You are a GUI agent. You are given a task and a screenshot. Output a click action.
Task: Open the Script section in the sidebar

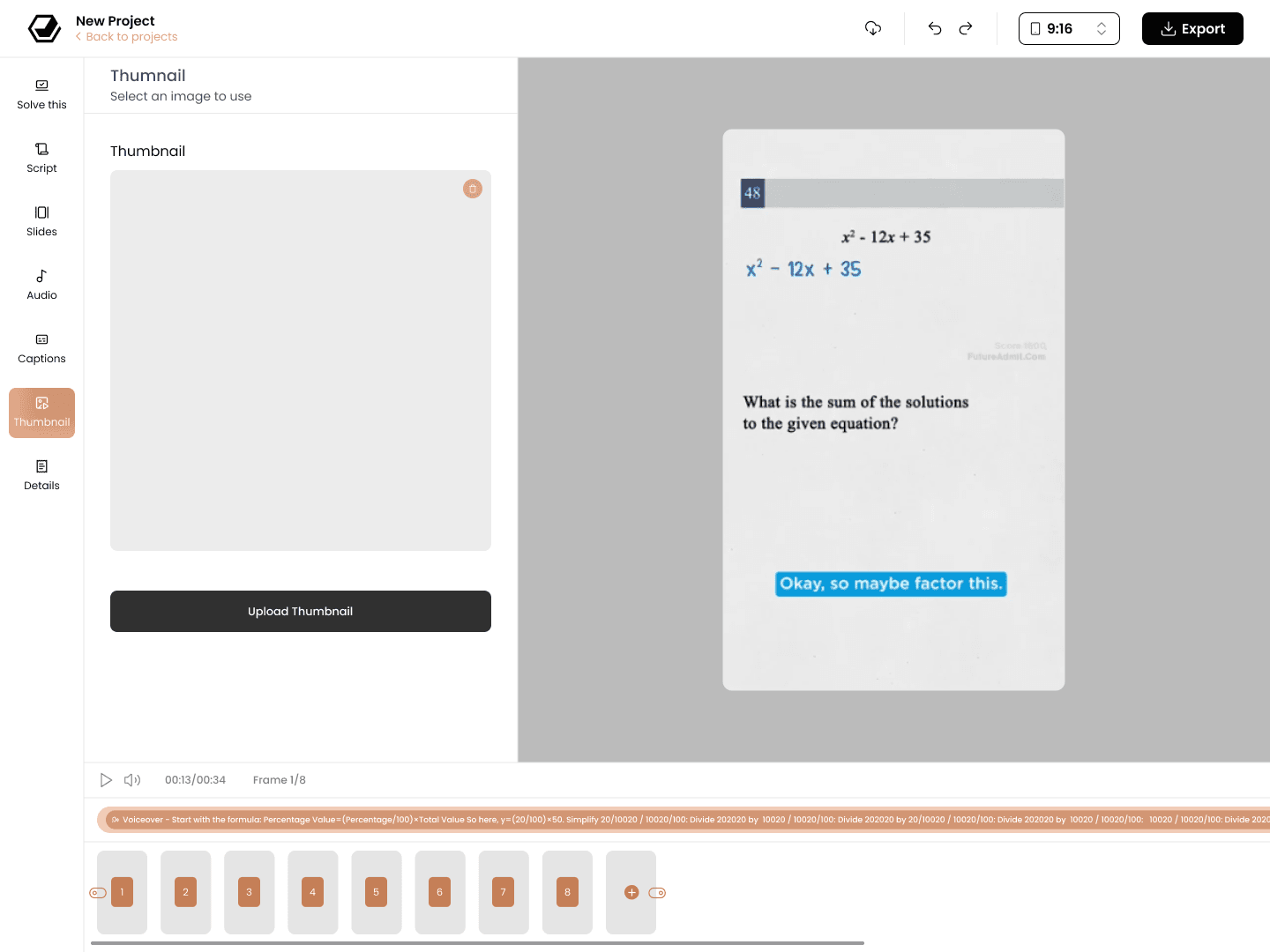tap(41, 159)
